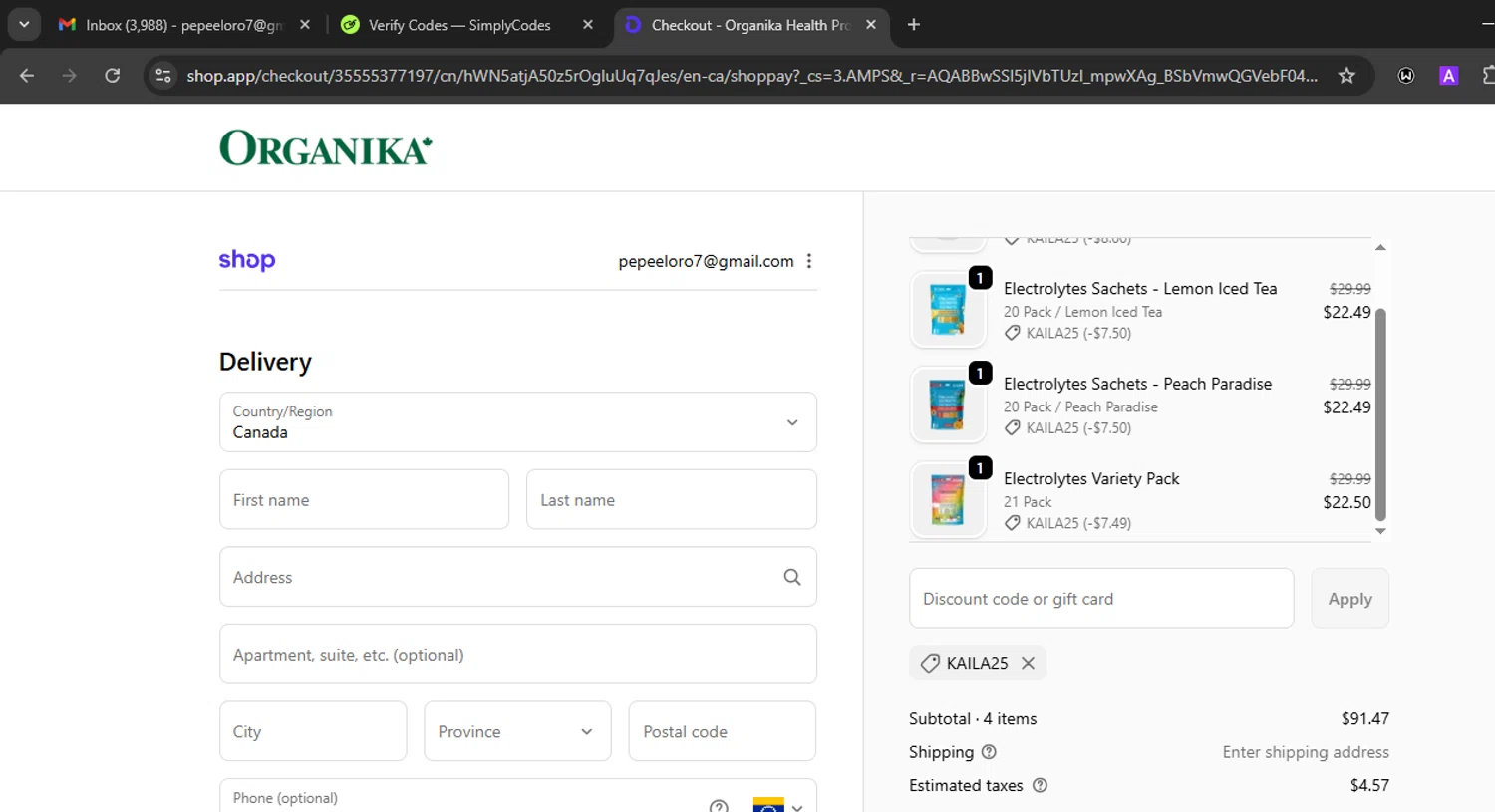
Task: Click the pepeeloro7@gmail.com account email
Action: pyautogui.click(x=706, y=261)
